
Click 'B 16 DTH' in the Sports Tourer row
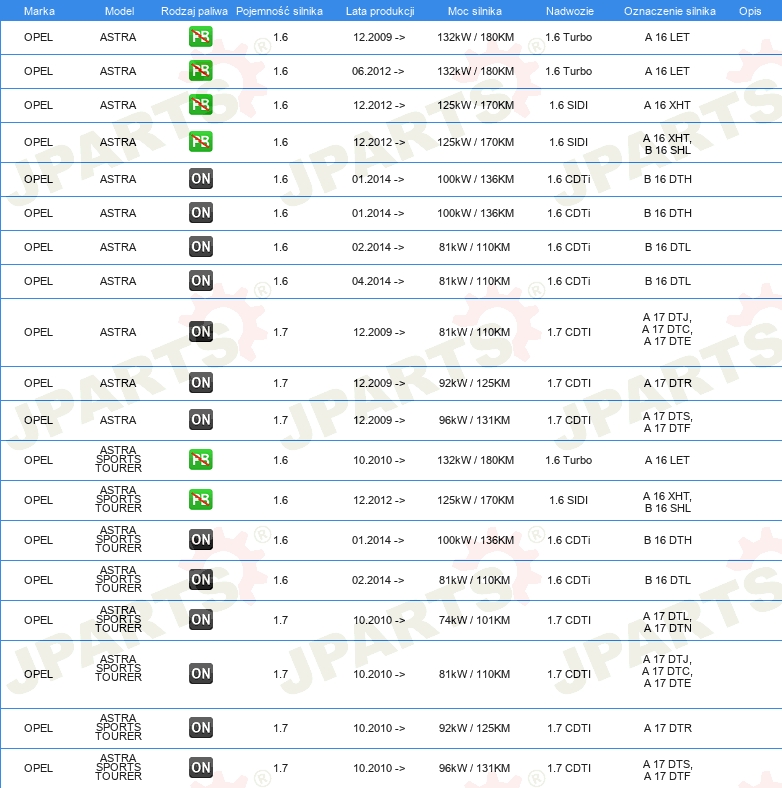pos(667,540)
